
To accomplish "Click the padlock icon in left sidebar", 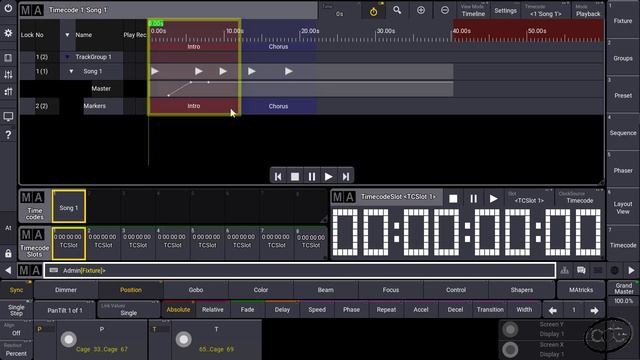I will 8,253.
